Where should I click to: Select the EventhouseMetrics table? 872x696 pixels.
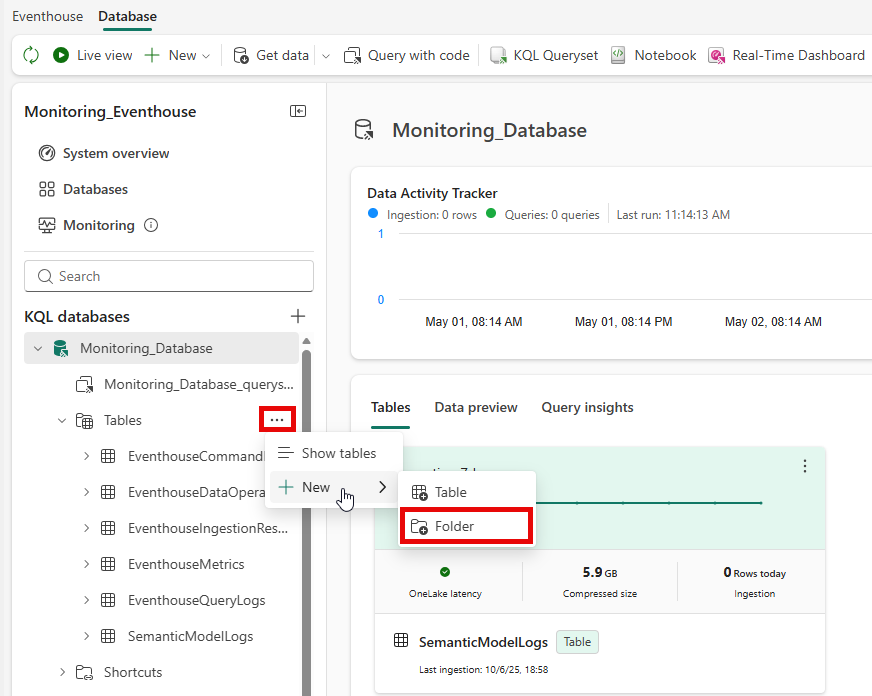click(186, 564)
